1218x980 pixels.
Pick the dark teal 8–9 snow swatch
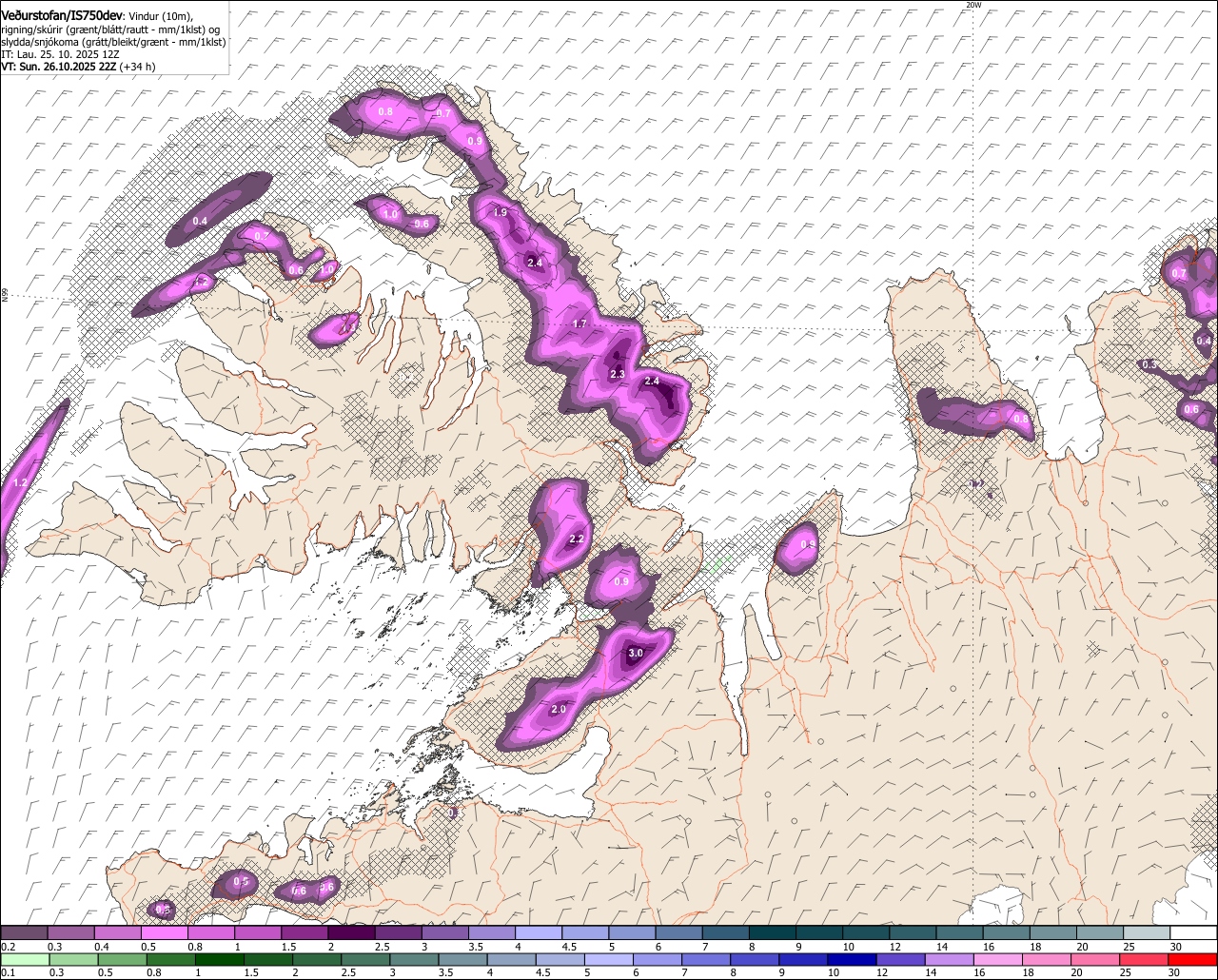[773, 933]
